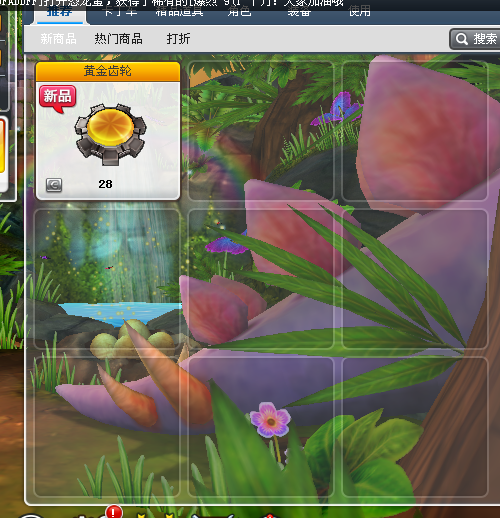Click the scrolling announcement text at the top
The height and width of the screenshot is (518, 500).
[172, 3]
